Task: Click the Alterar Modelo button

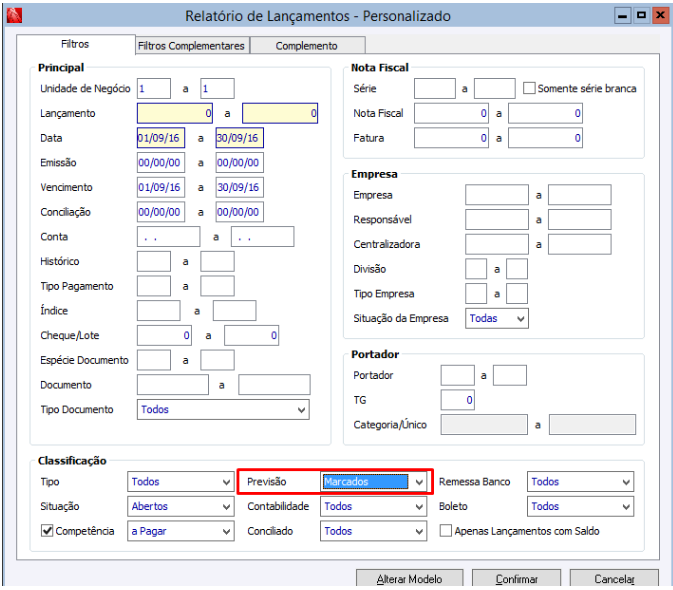Action: click(409, 578)
